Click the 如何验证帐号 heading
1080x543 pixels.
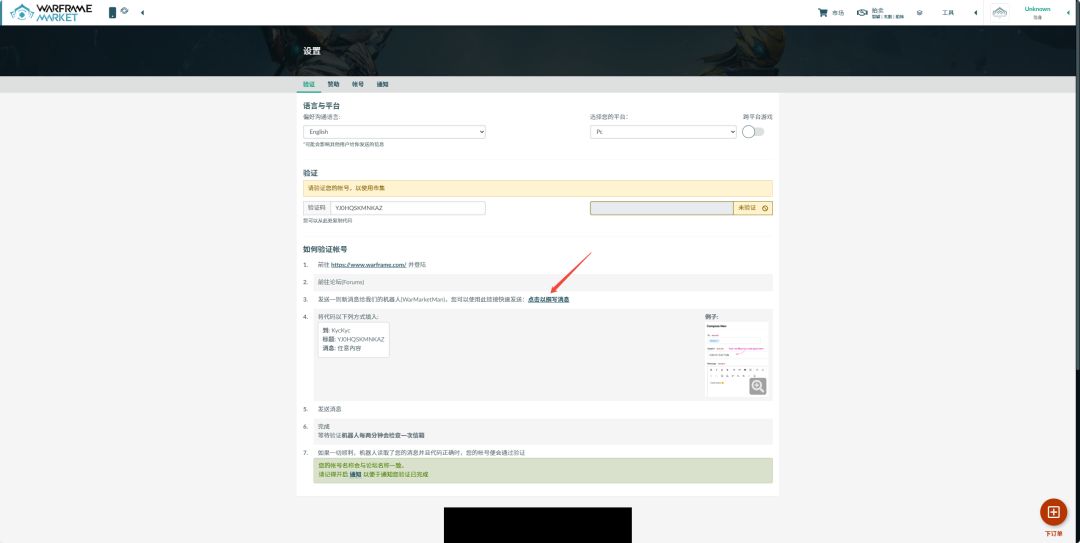click(325, 249)
